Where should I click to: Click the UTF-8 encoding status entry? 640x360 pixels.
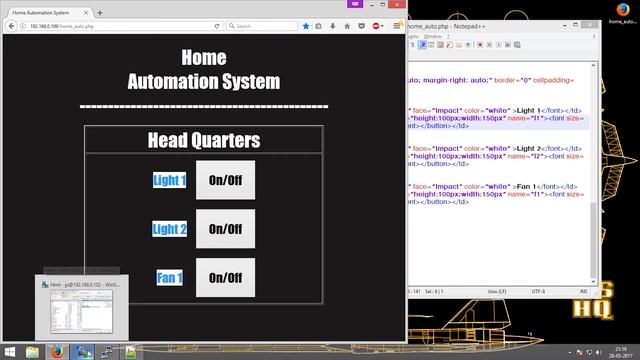538,291
